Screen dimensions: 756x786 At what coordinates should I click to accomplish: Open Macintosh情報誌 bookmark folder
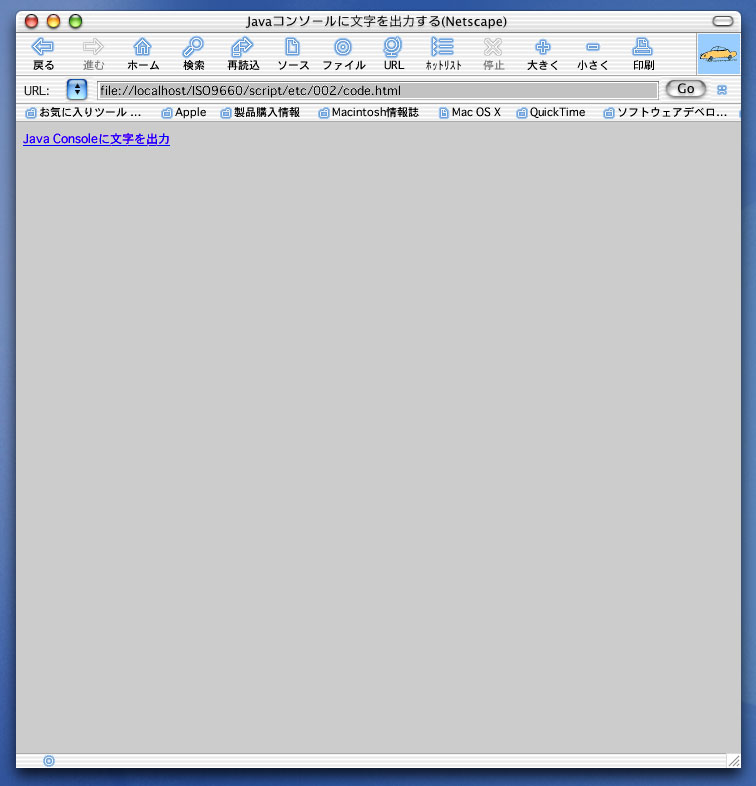tap(368, 112)
